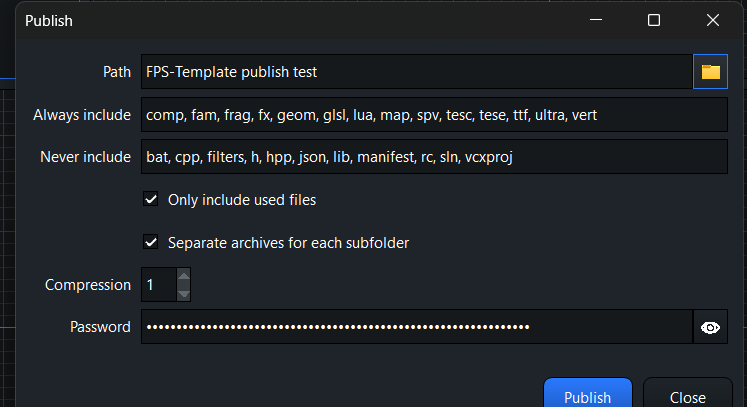Viewport: 747px width, 407px height.
Task: Click the Never include label
Action: (85, 157)
